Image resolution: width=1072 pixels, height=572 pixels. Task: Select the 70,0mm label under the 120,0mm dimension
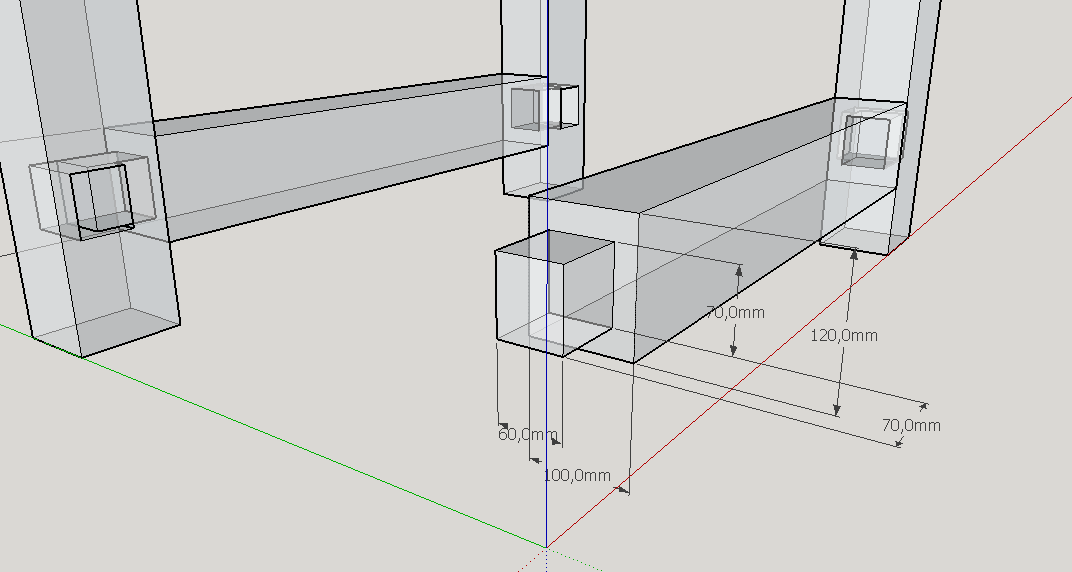point(911,426)
